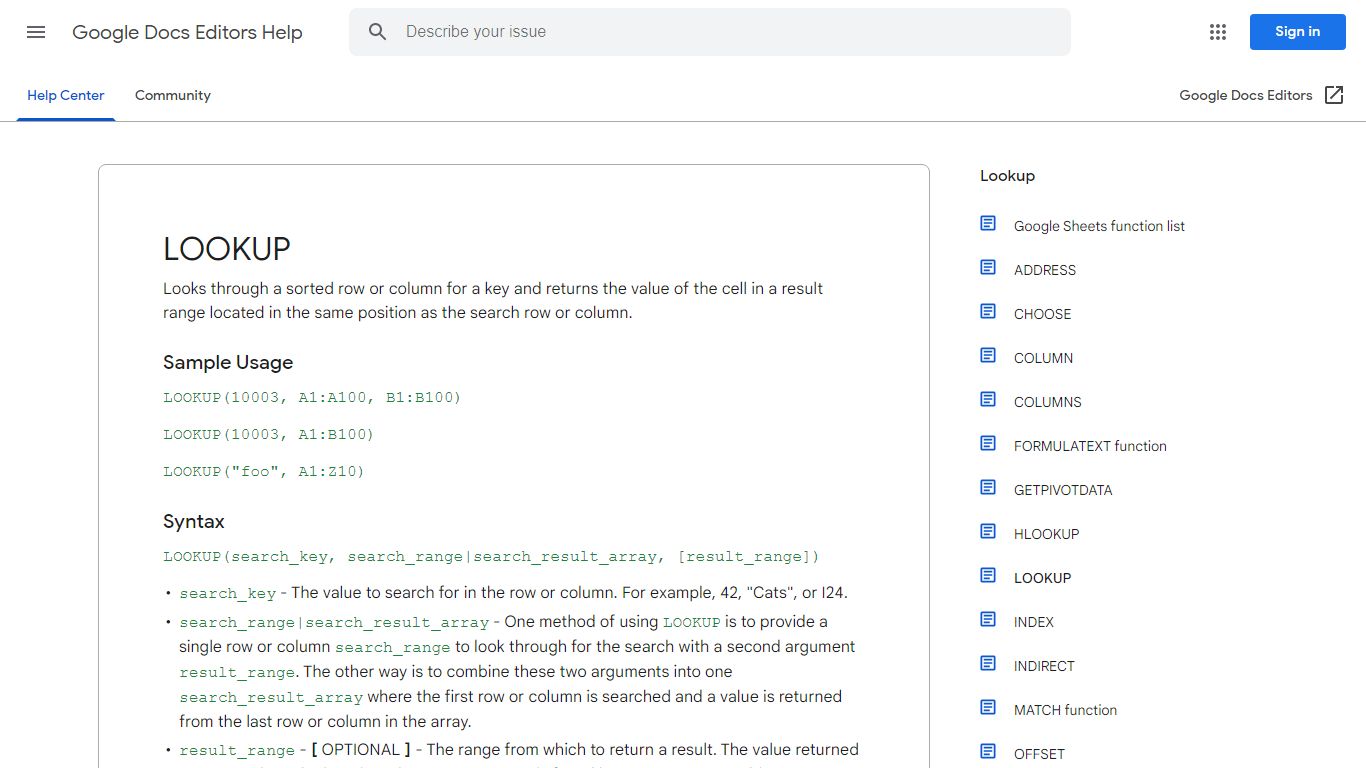The height and width of the screenshot is (768, 1366).
Task: Click sample LOOKUP(10003, A1:A100, B1:B100)
Action: [x=312, y=398]
